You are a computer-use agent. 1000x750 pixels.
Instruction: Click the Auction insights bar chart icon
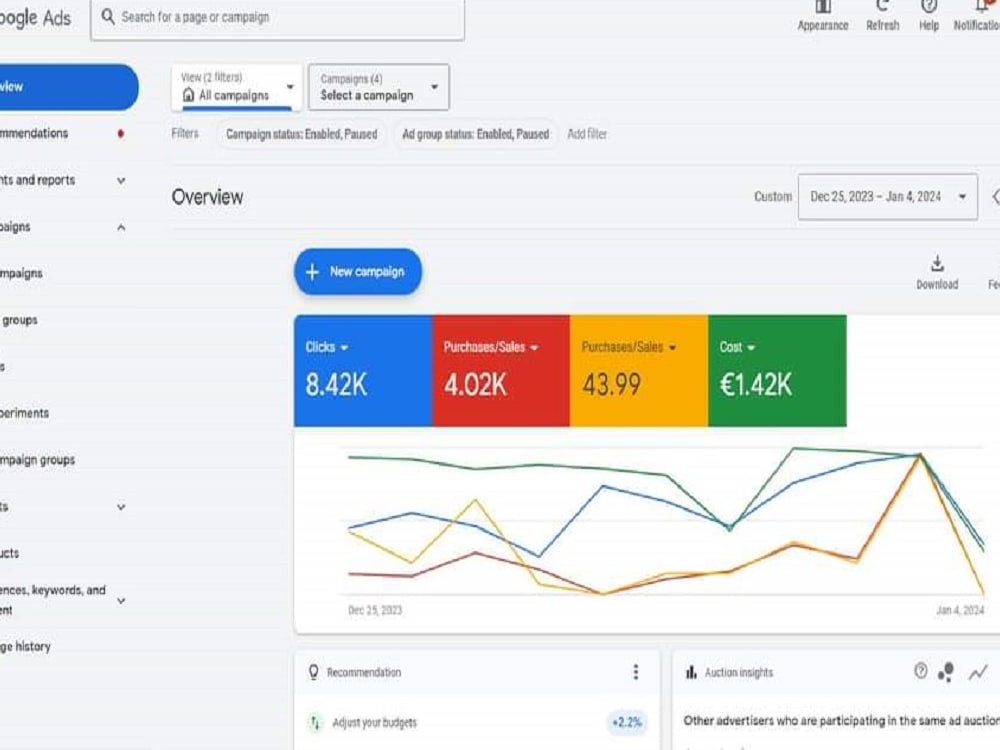tap(691, 672)
